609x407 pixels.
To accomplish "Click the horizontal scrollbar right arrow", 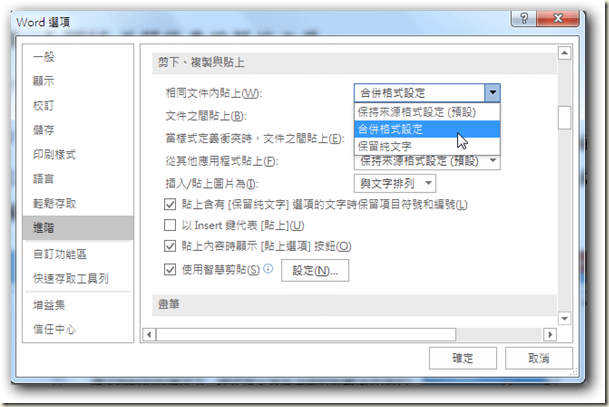I will pyautogui.click(x=550, y=334).
